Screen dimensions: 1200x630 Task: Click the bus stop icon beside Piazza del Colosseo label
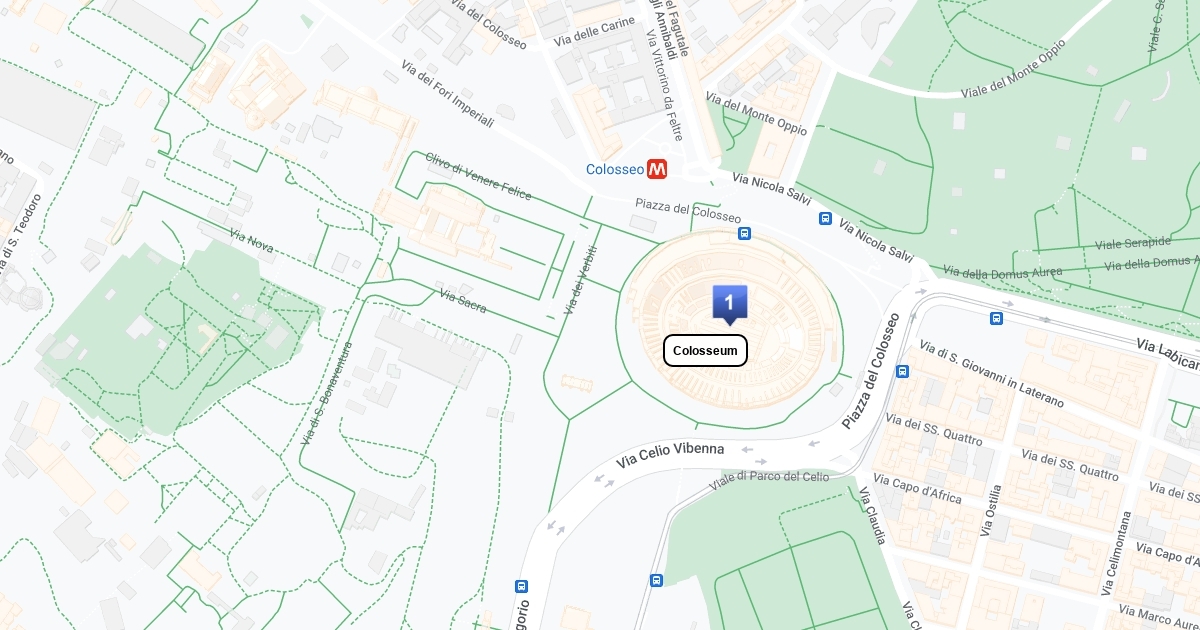(745, 233)
